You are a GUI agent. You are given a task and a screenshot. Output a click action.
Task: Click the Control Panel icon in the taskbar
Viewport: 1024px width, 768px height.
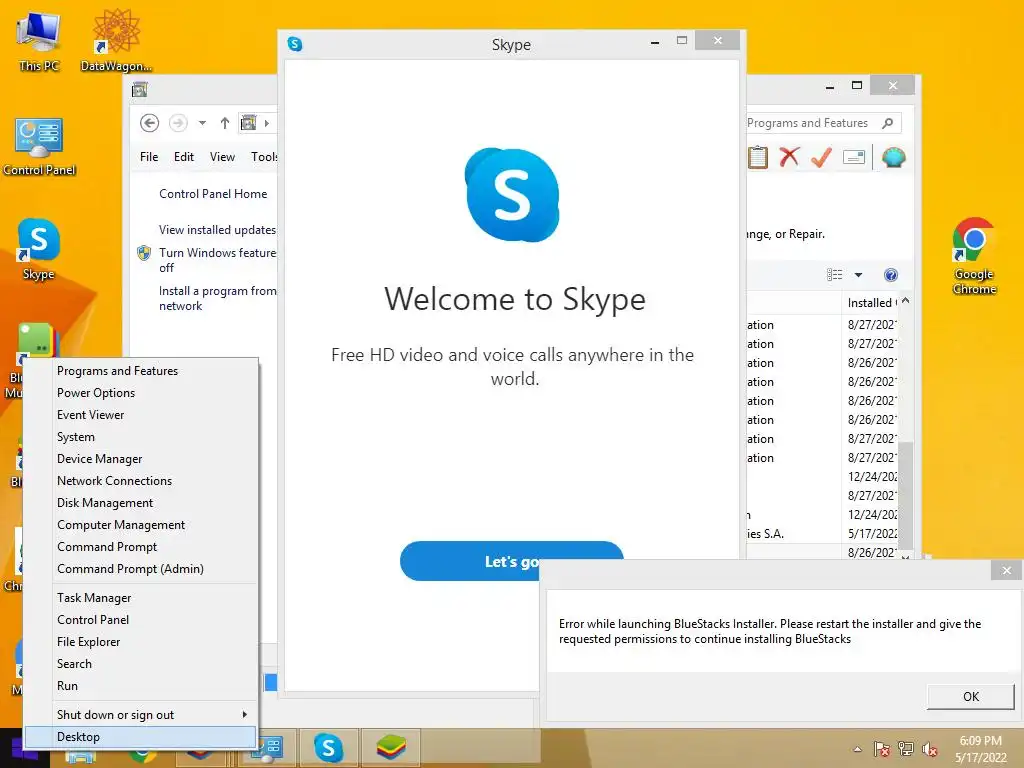268,748
